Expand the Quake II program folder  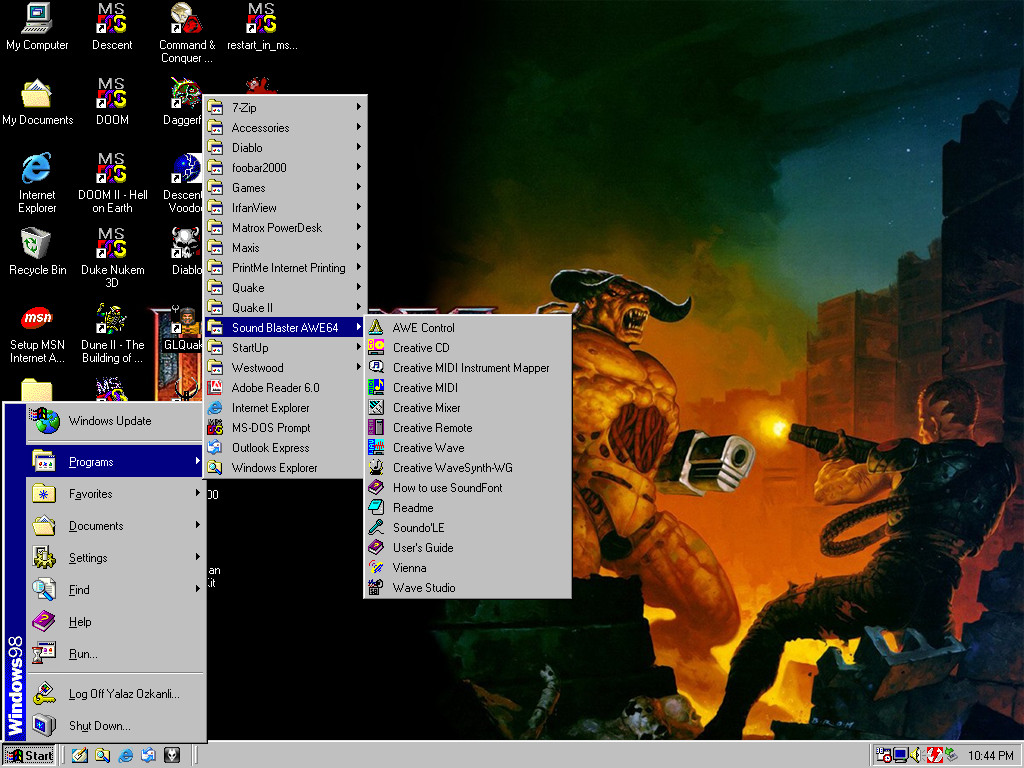[x=252, y=308]
